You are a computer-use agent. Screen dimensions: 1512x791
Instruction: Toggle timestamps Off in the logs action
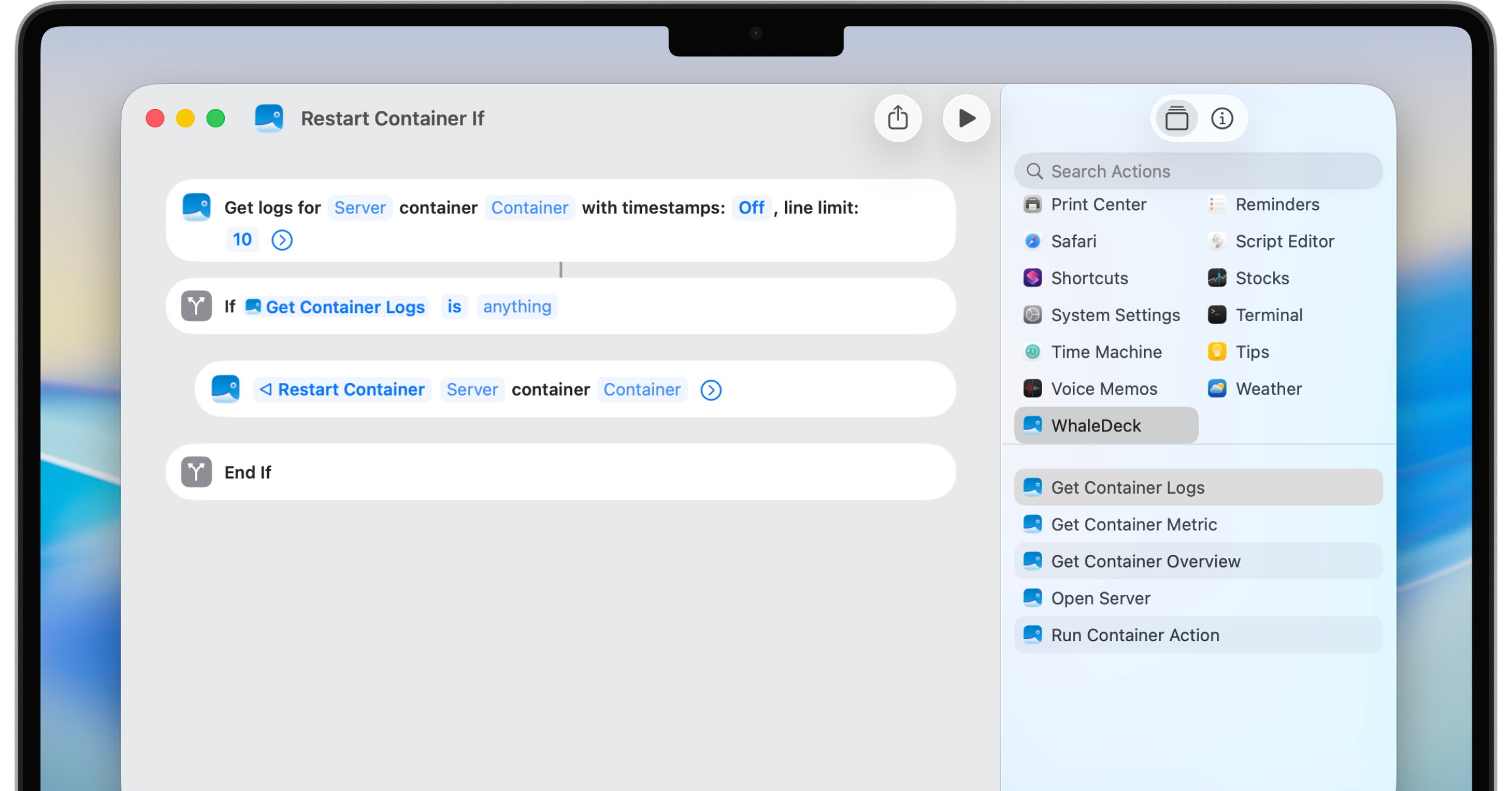tap(752, 207)
